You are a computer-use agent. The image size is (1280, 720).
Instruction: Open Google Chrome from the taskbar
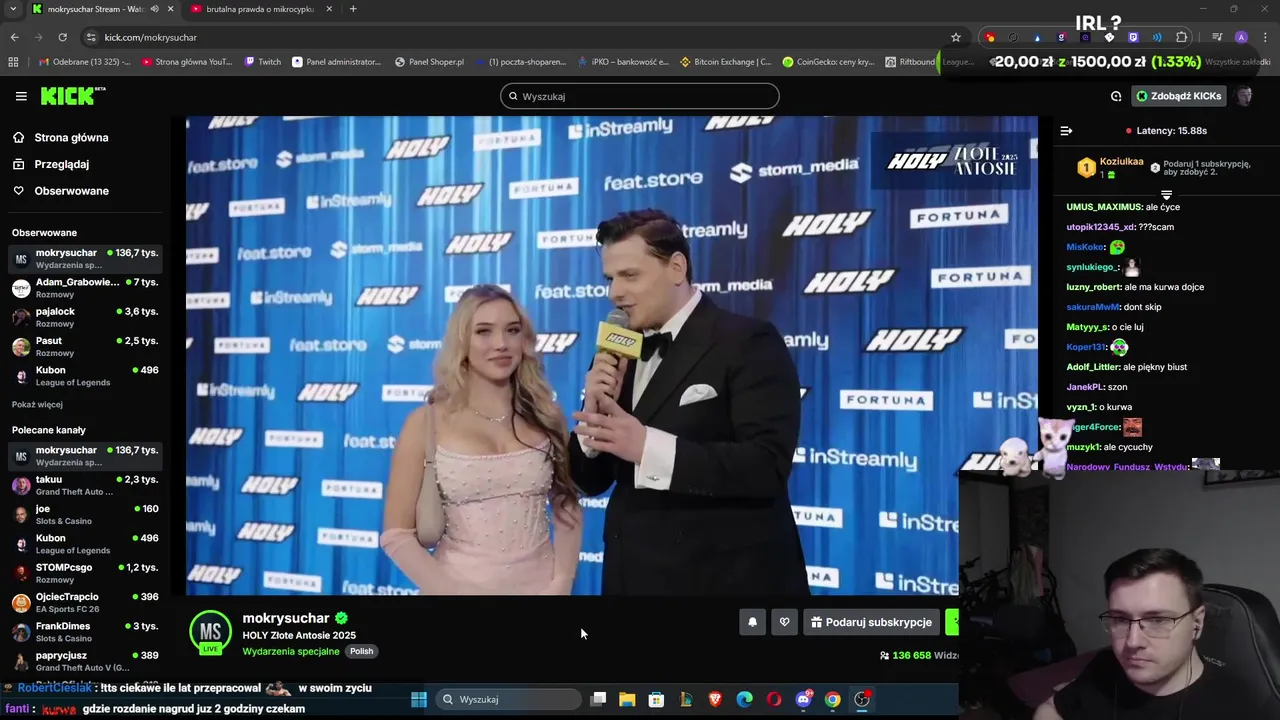[832, 699]
